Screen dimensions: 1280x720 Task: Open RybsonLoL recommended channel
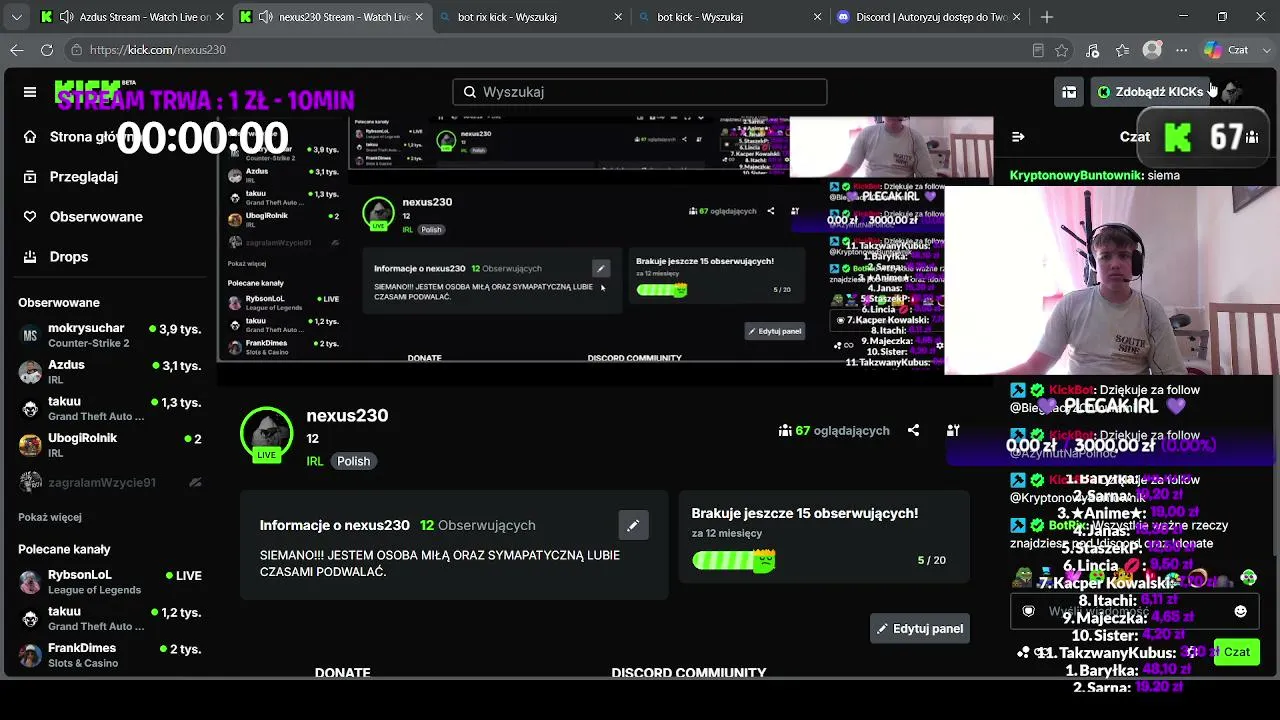point(110,582)
